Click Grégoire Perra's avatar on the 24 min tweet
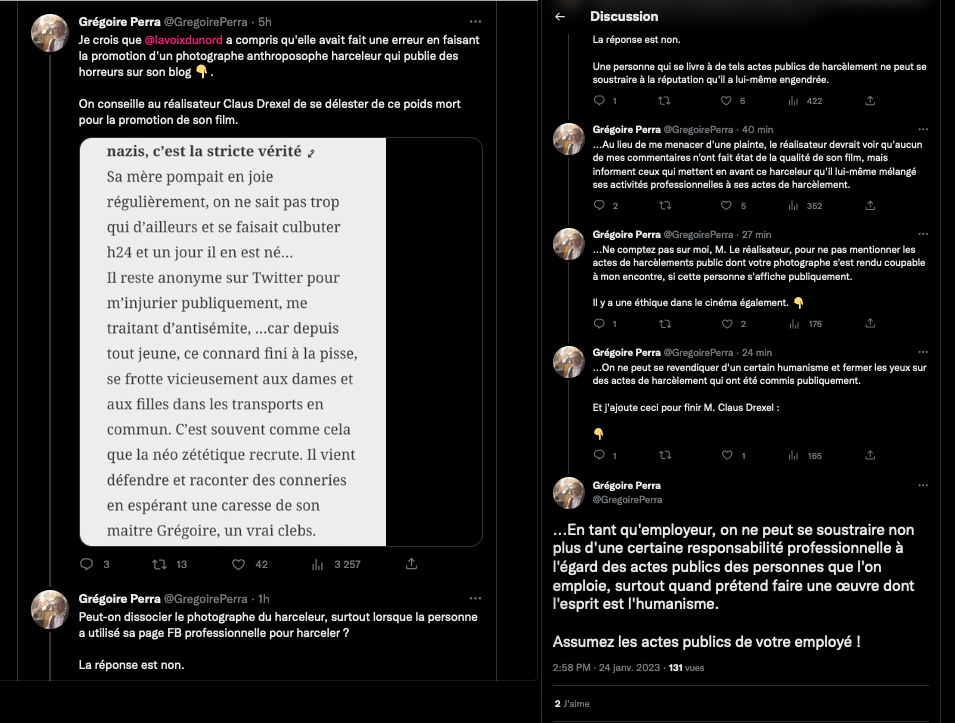The width and height of the screenshot is (955, 723). click(569, 362)
